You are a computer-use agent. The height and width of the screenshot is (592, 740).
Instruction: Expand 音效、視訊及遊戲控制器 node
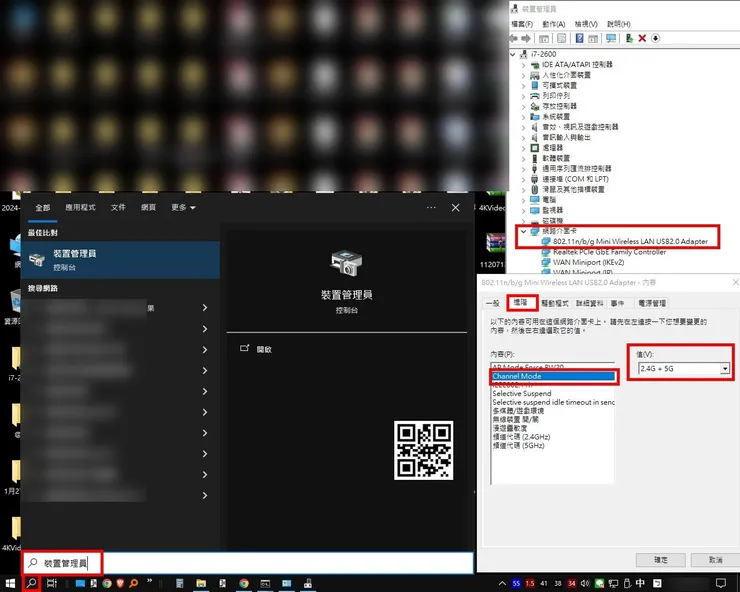click(523, 127)
